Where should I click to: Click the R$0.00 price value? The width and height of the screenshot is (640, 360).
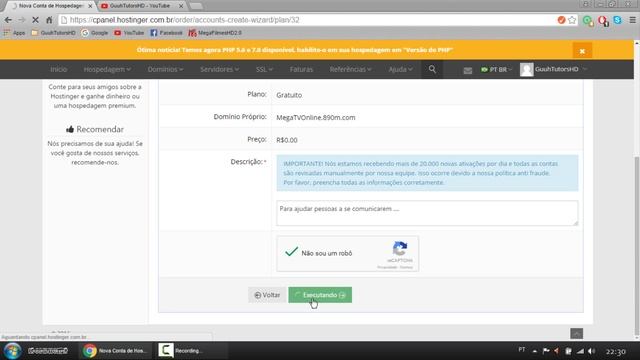(287, 140)
